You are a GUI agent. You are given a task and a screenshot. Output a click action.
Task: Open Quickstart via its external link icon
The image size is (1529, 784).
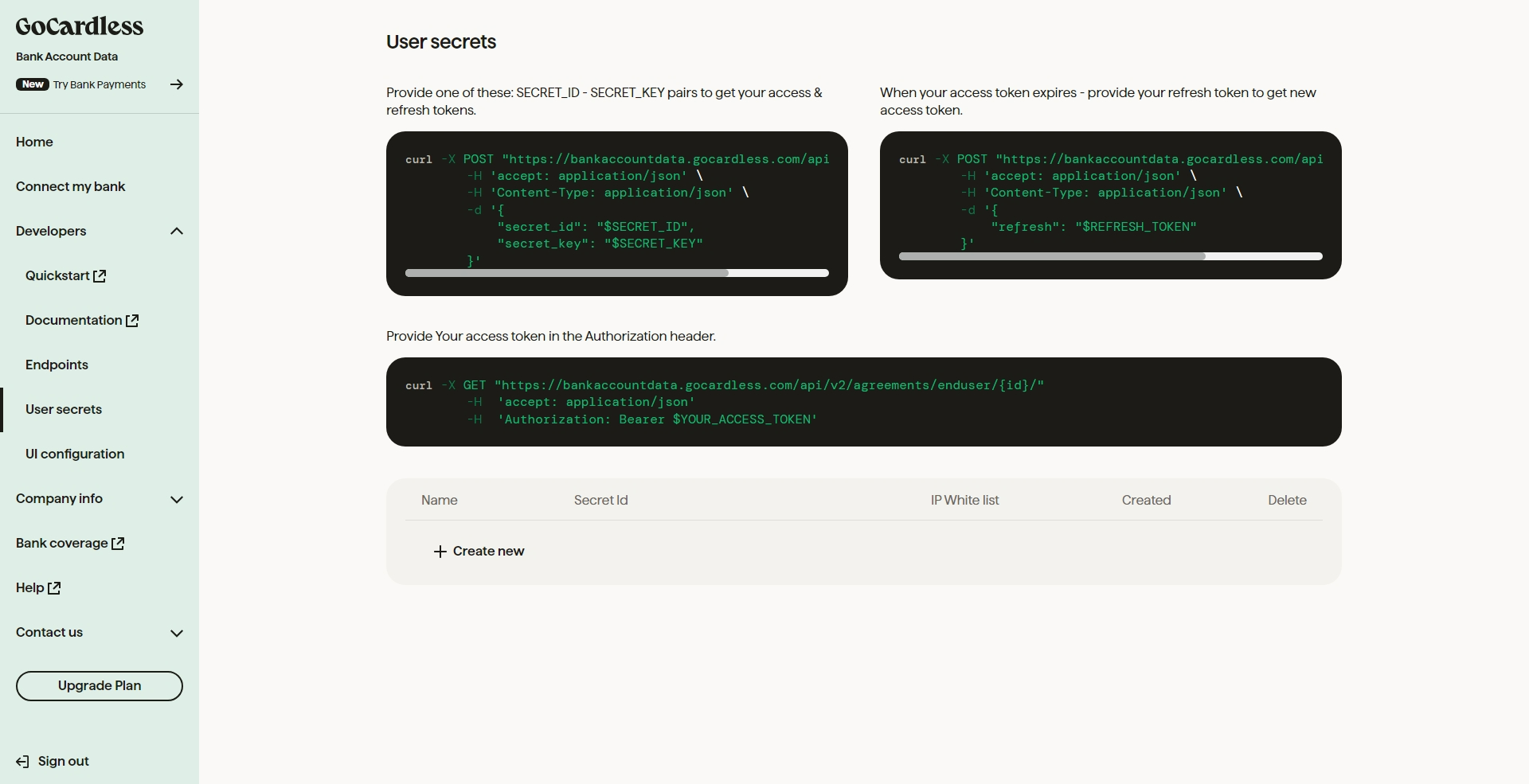(x=99, y=275)
